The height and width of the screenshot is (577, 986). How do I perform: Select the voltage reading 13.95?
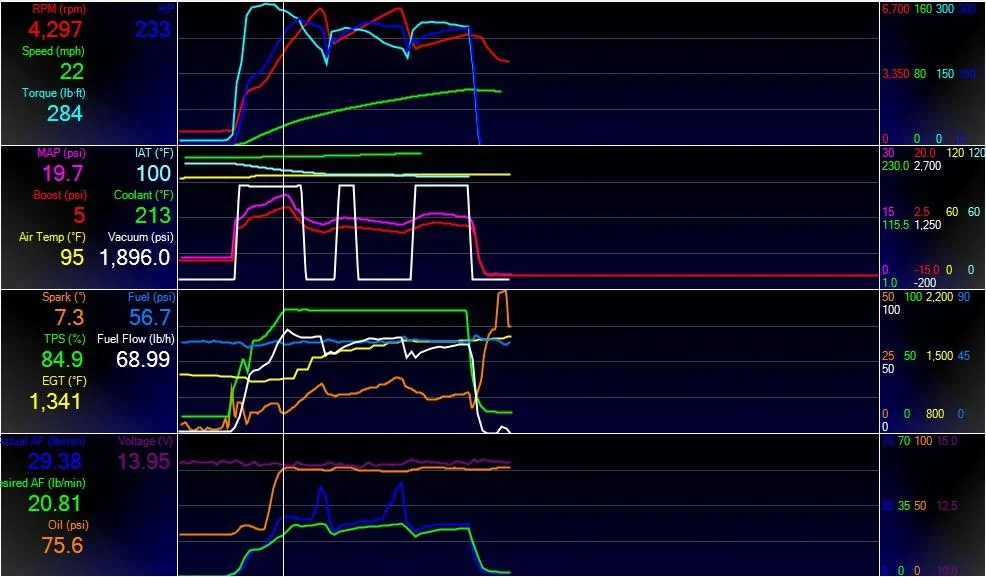coord(144,461)
